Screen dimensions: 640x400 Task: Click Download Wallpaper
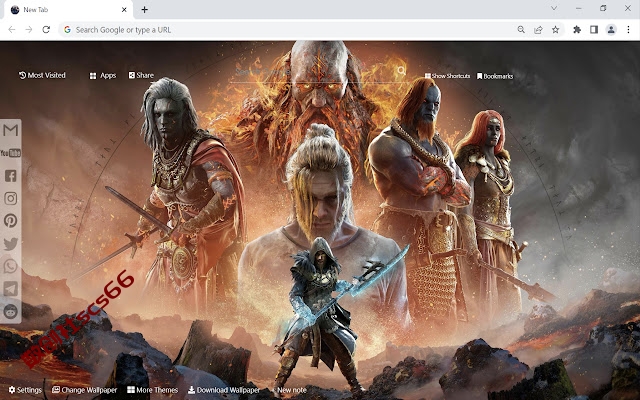[x=224, y=390]
